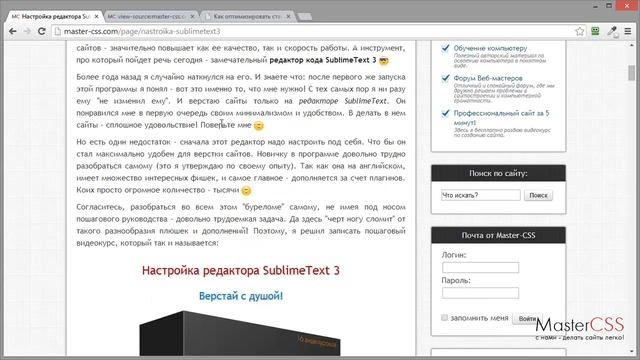Open the Chrome hamburger menu
Viewport: 640px width, 360px height.
click(628, 31)
